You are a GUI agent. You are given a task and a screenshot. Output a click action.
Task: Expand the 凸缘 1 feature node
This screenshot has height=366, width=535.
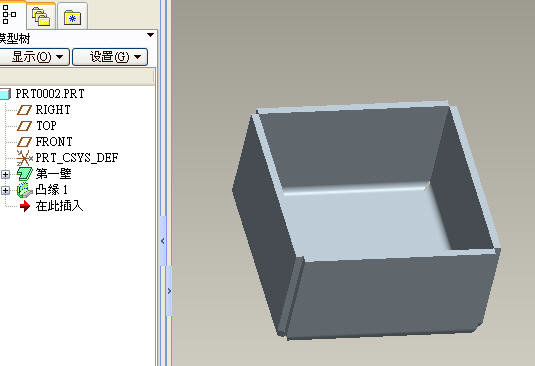5,190
